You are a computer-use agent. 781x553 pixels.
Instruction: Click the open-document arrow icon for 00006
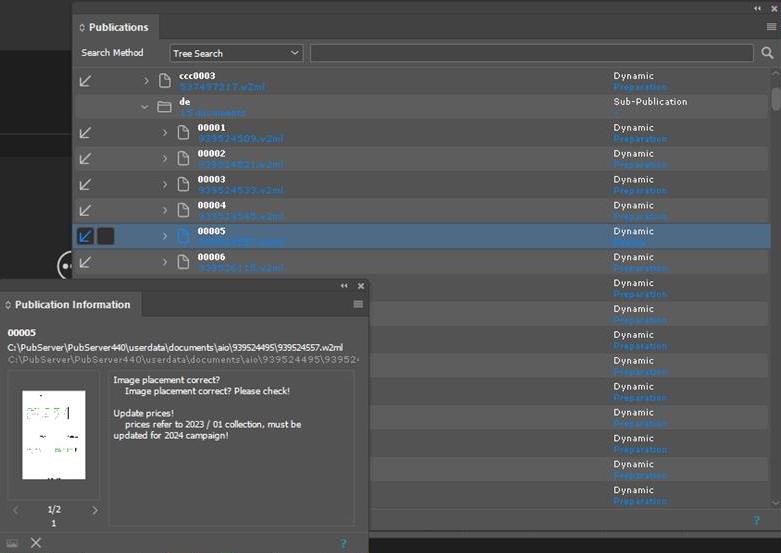coord(85,262)
